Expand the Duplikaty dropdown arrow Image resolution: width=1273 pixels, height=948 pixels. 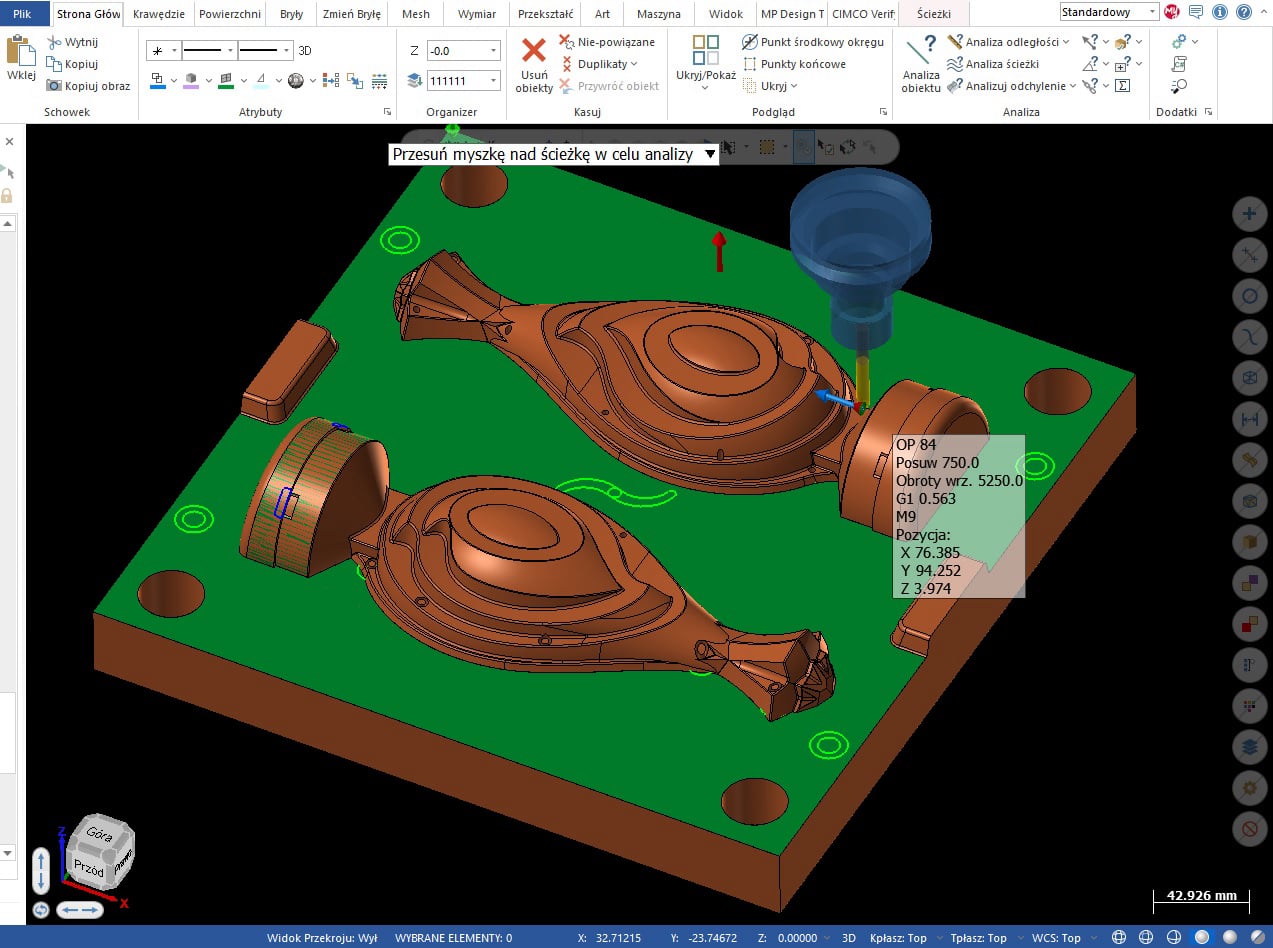[x=634, y=64]
